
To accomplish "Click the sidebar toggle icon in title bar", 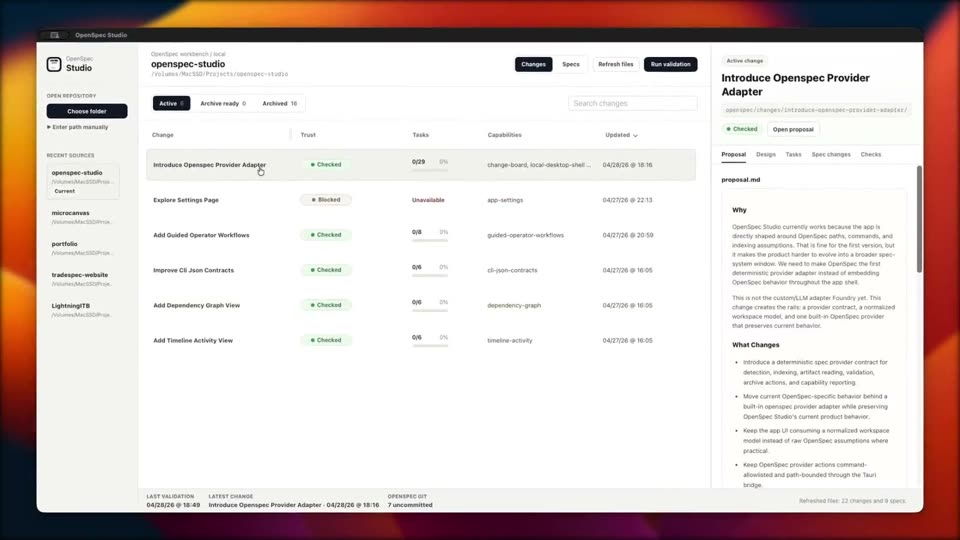I will [x=54, y=35].
